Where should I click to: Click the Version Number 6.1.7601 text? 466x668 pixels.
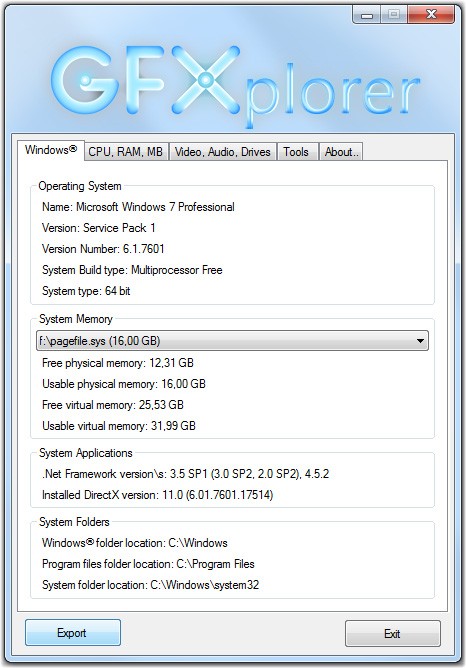(103, 249)
